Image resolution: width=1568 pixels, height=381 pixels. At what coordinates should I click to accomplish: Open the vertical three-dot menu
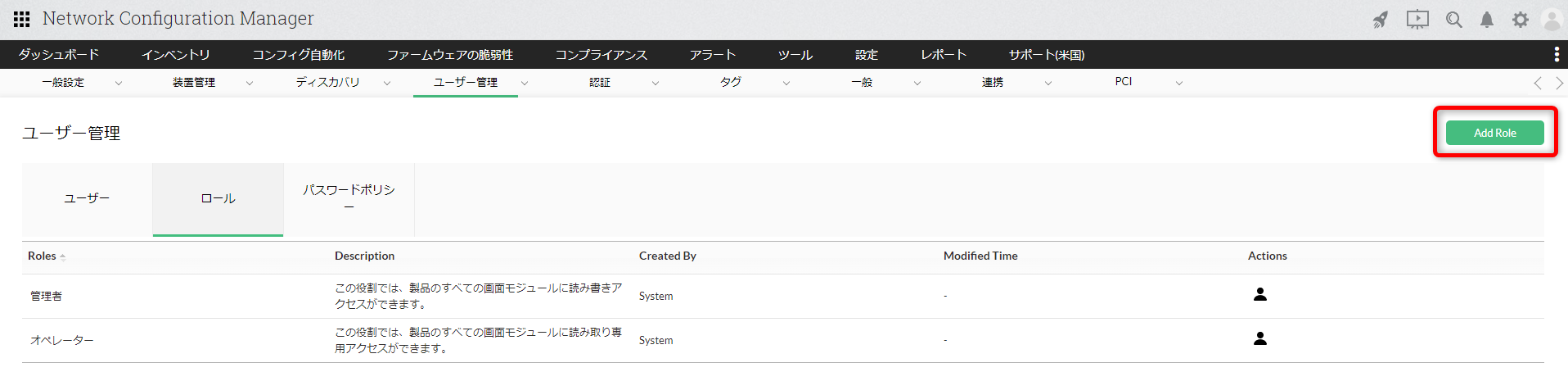[1556, 55]
